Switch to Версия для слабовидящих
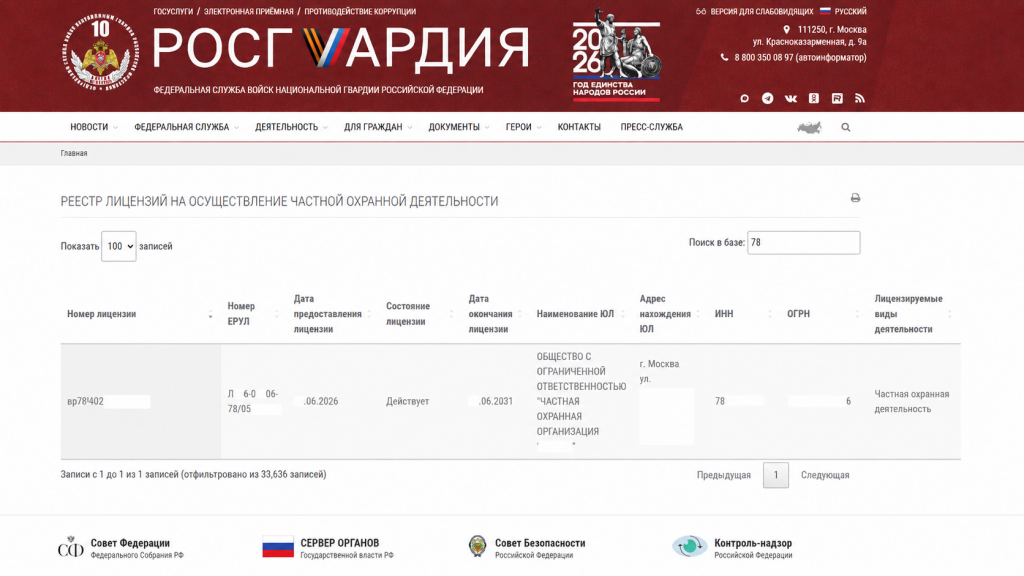Viewport: 1024px width, 576px height. 761,12
